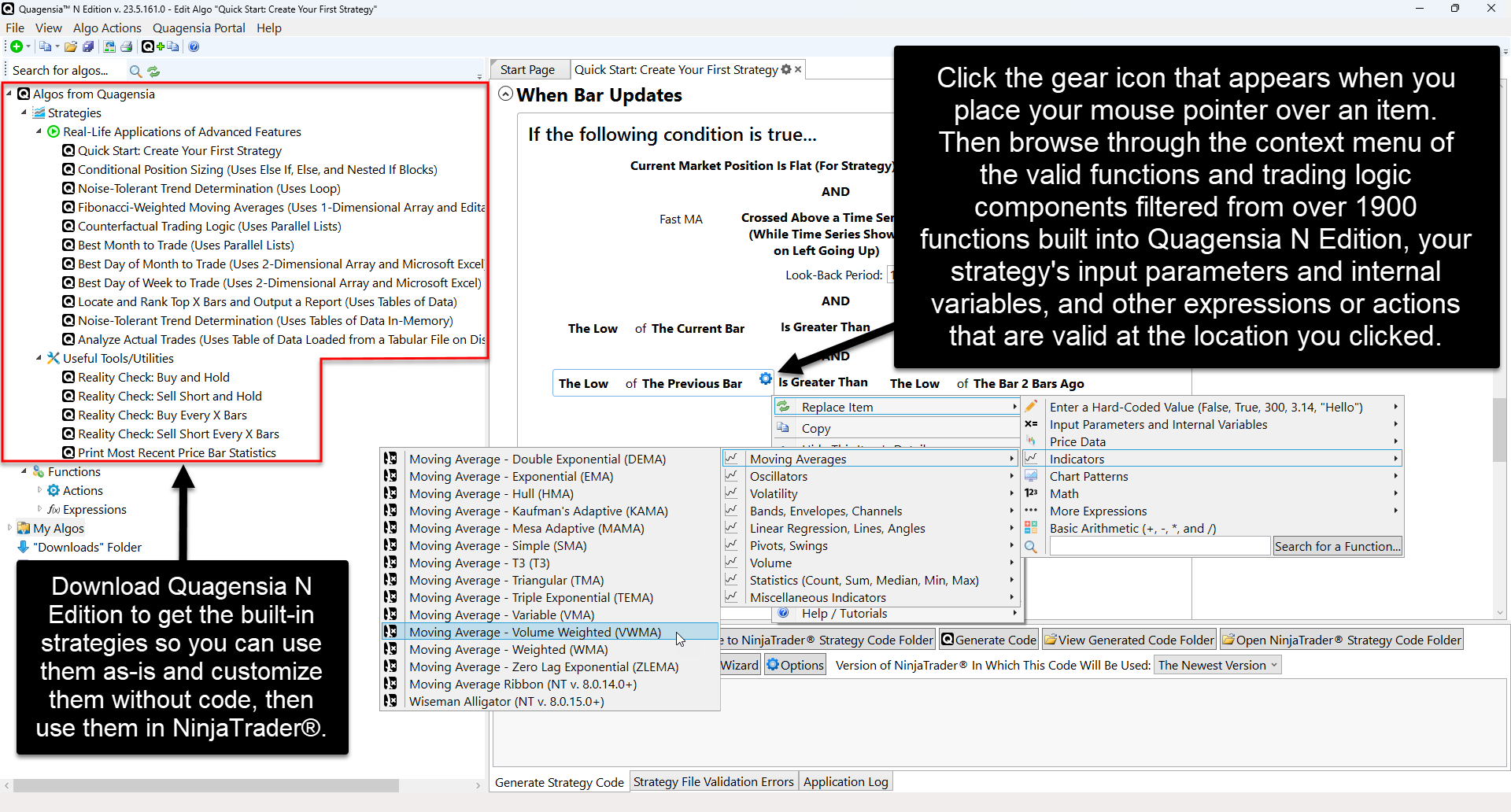Save all algos via the stacked disks icon

point(87,46)
